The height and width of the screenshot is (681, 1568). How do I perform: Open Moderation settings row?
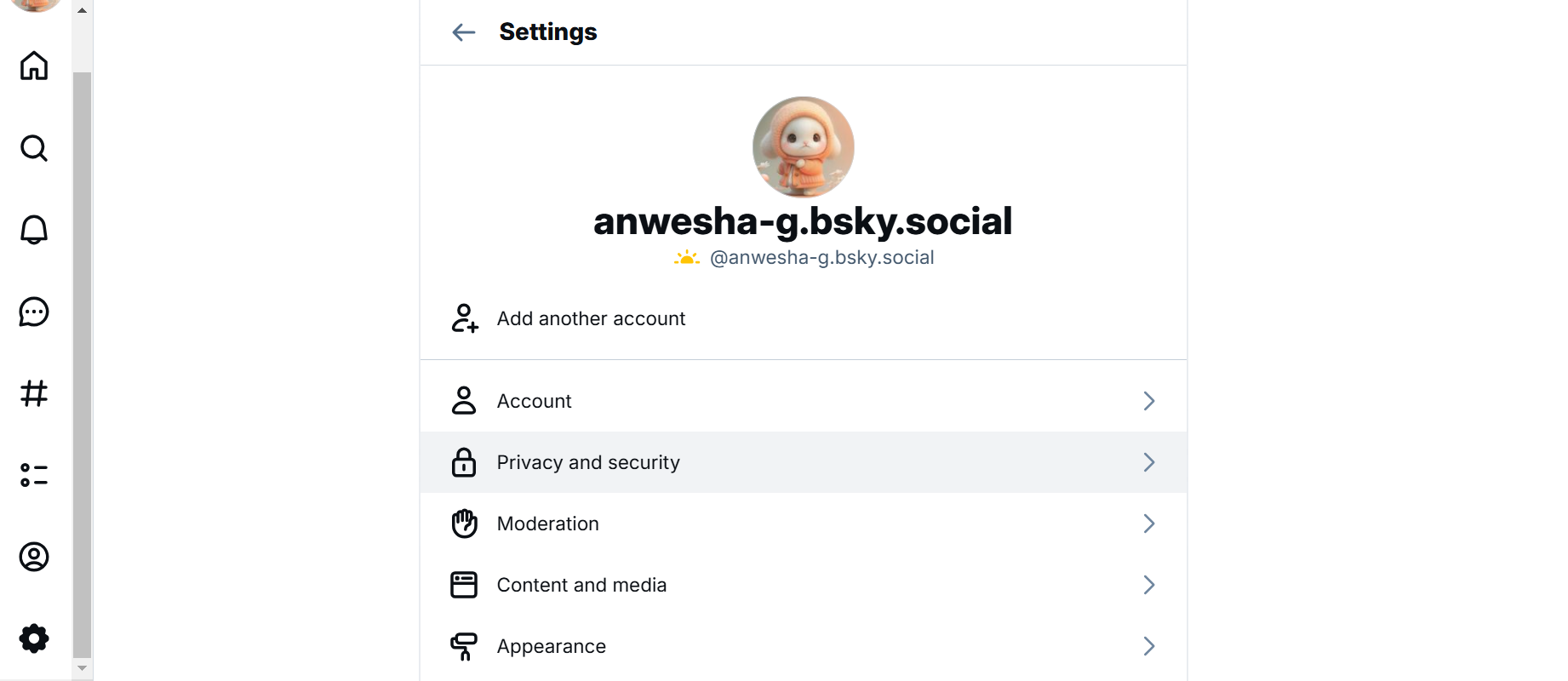click(548, 524)
